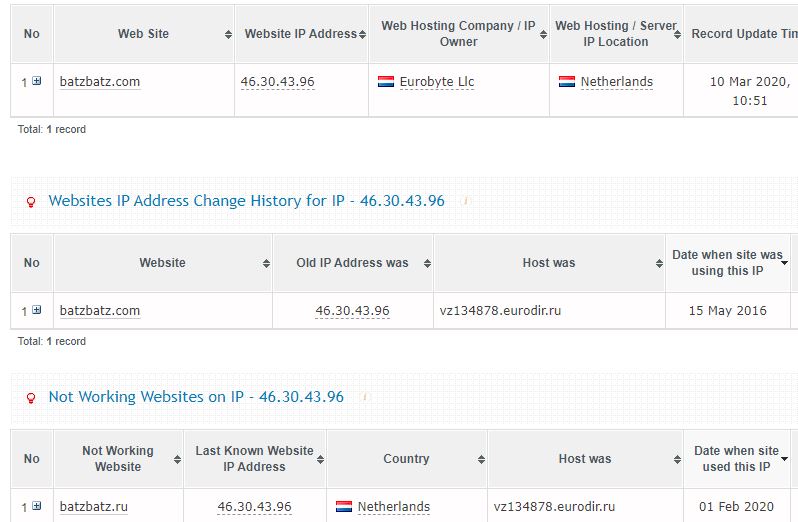Screen dimensions: 798x522
Task: Sort by Website IP Address column
Action: 362,34
